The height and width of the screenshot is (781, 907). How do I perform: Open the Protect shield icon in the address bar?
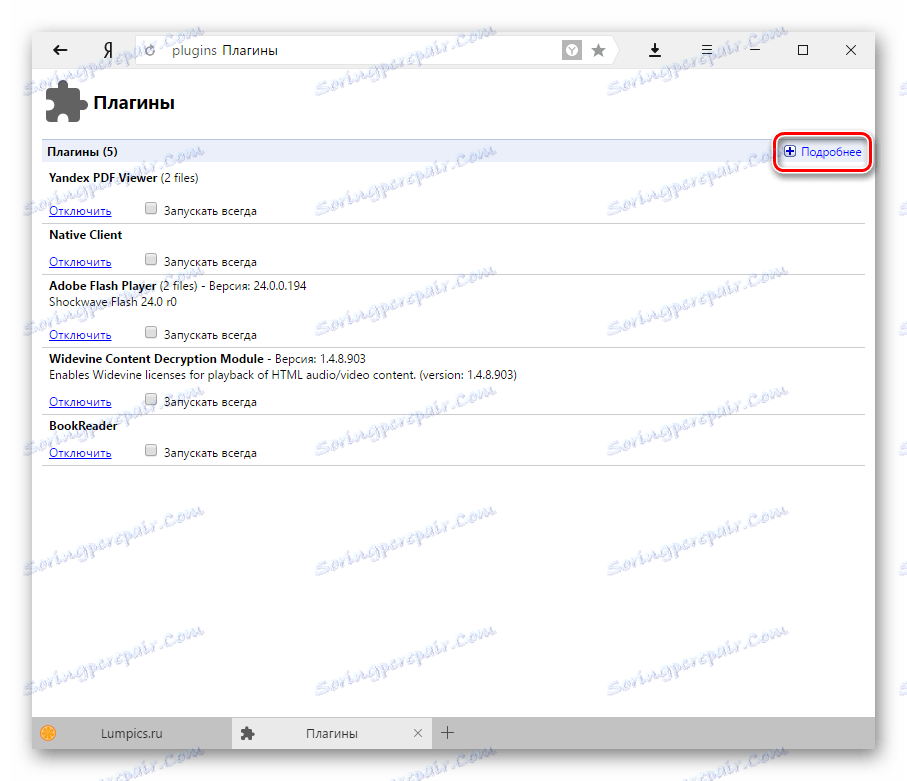[x=571, y=49]
